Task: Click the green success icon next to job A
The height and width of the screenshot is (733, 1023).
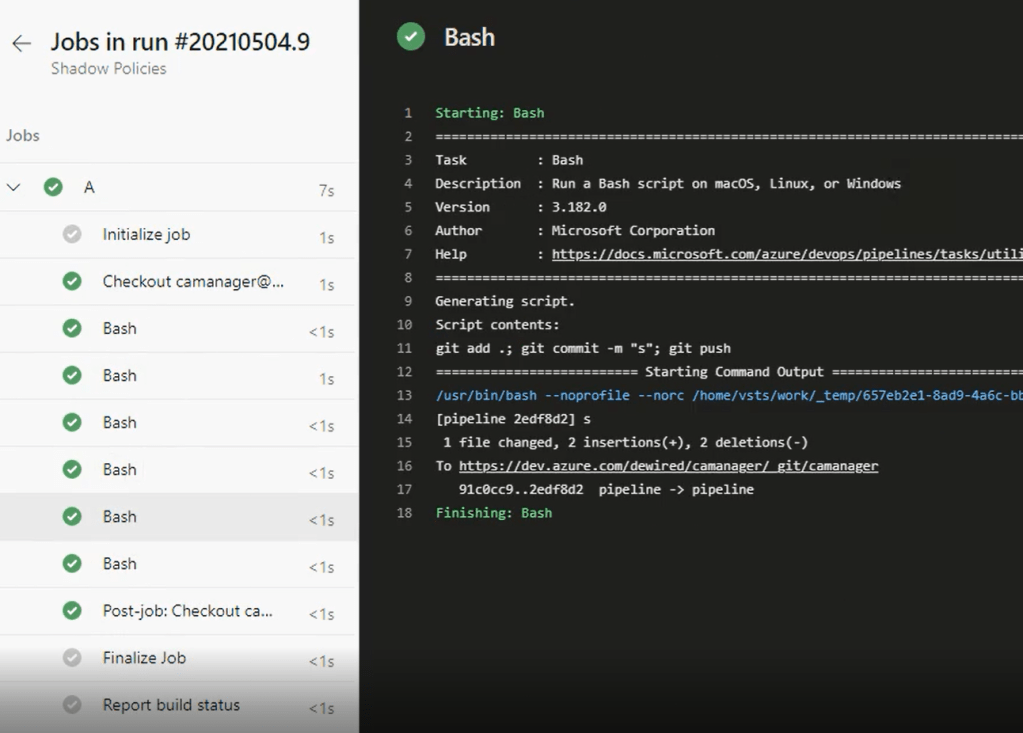Action: 53,188
